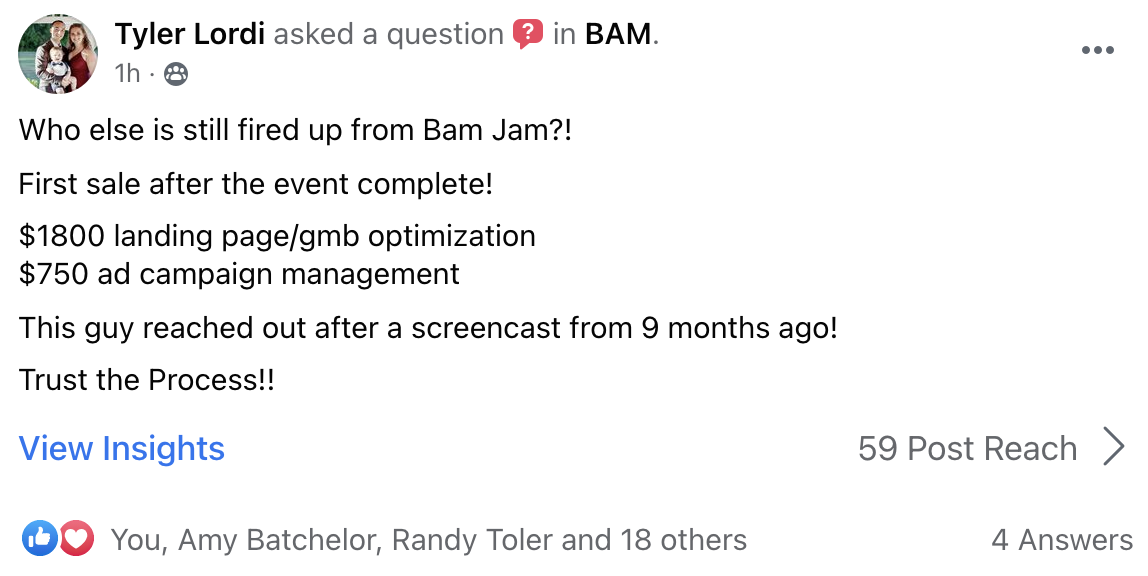Click the blue Like reaction icon
Screen dimensions: 1148x576
coord(40,540)
